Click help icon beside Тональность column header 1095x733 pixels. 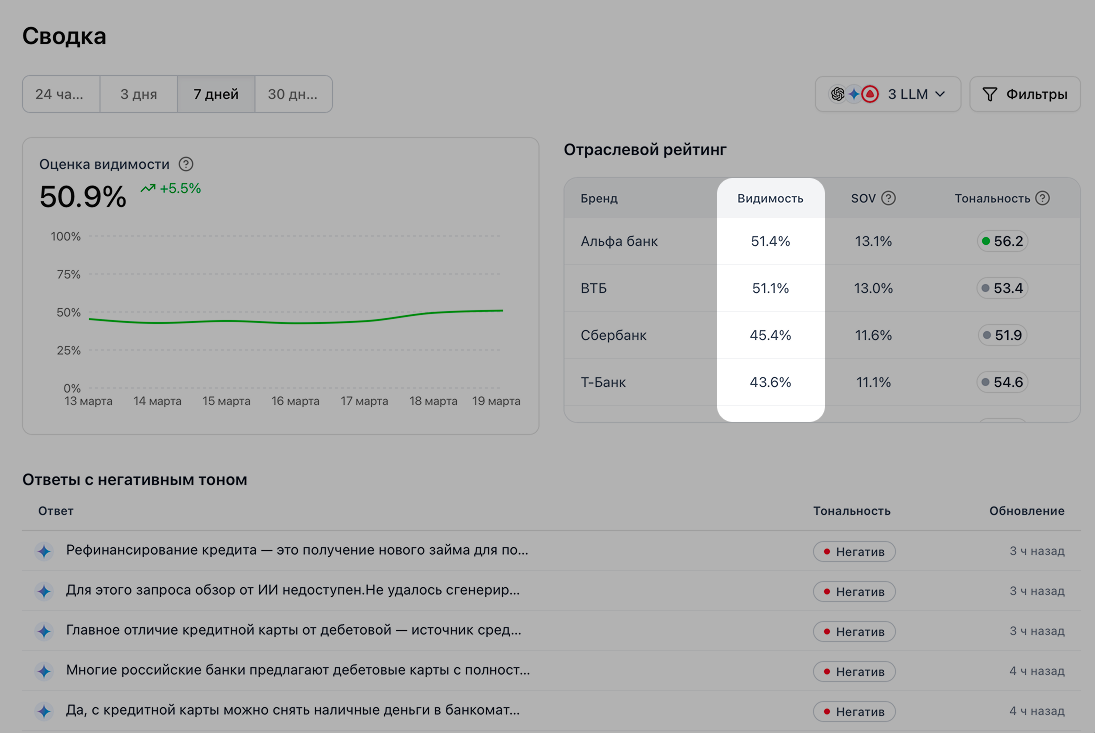click(1043, 198)
